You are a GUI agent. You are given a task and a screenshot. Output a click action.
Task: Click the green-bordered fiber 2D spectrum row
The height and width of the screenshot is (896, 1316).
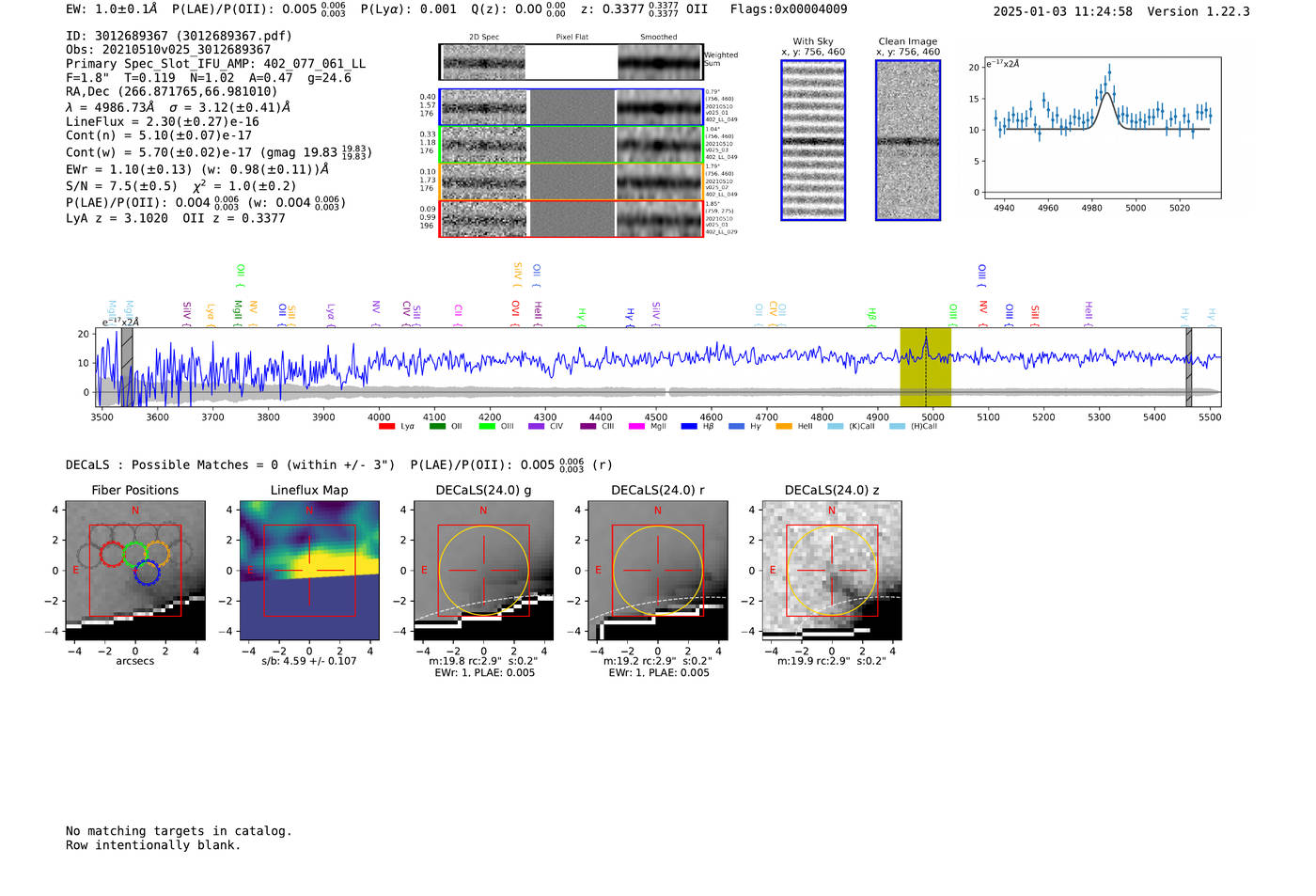pos(572,145)
